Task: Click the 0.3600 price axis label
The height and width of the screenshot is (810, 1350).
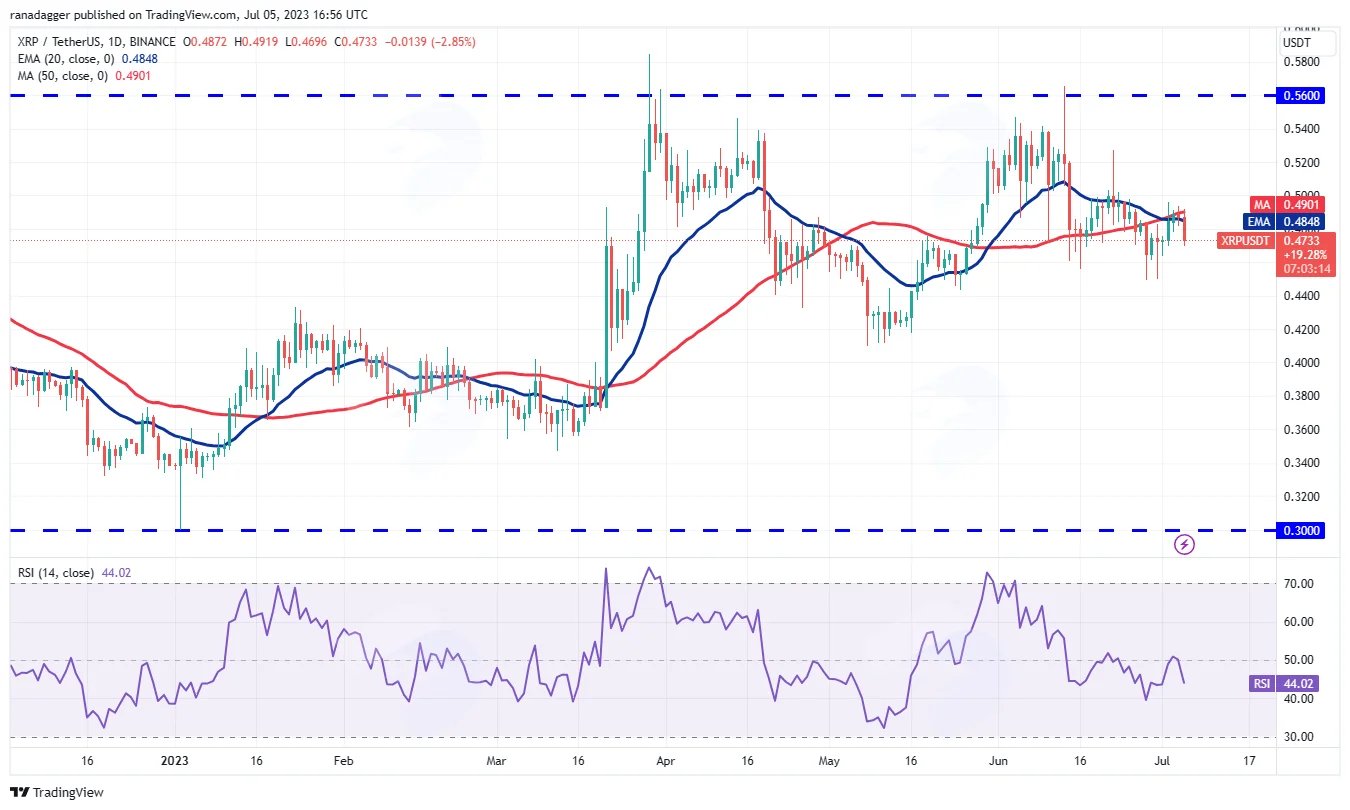Action: [x=1299, y=430]
